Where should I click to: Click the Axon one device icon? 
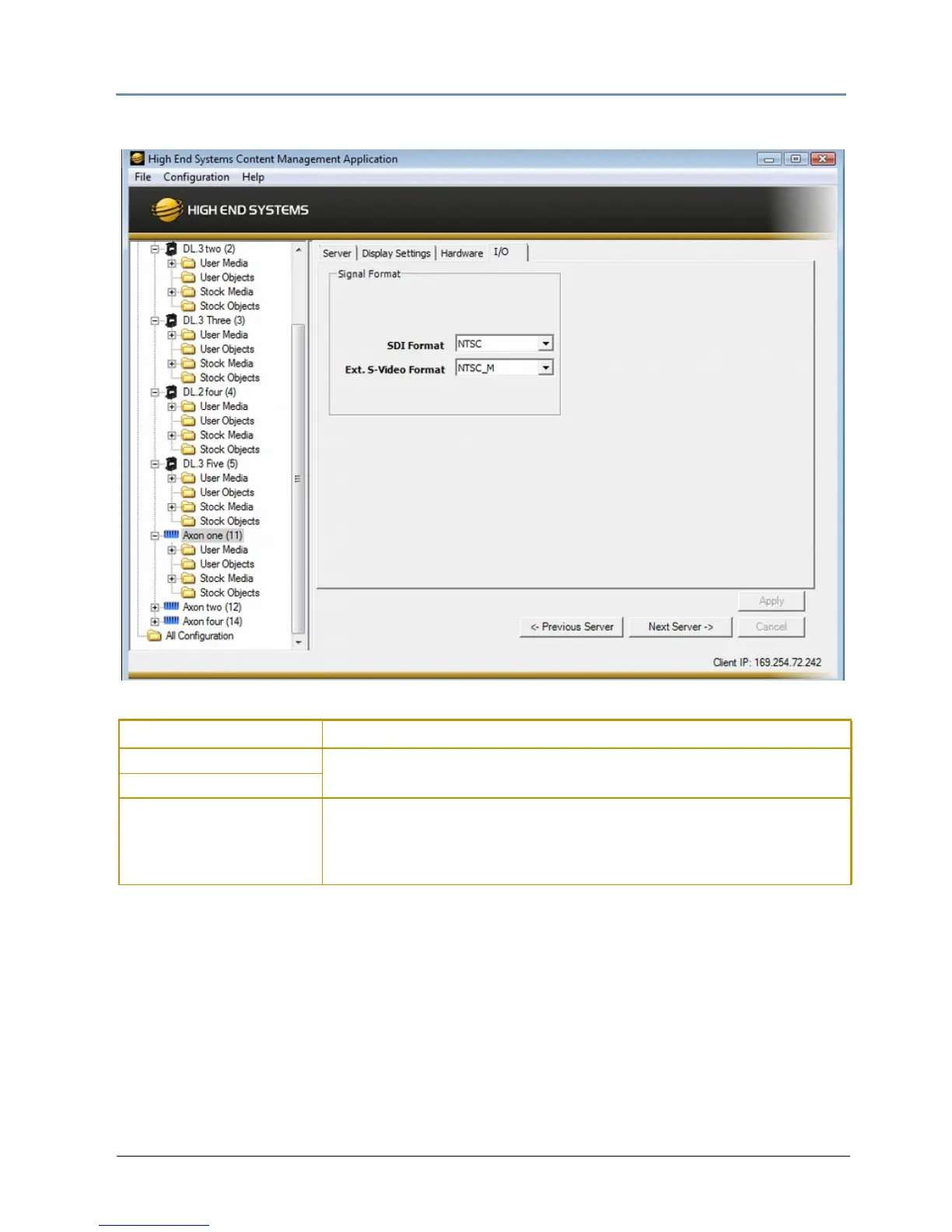click(171, 535)
